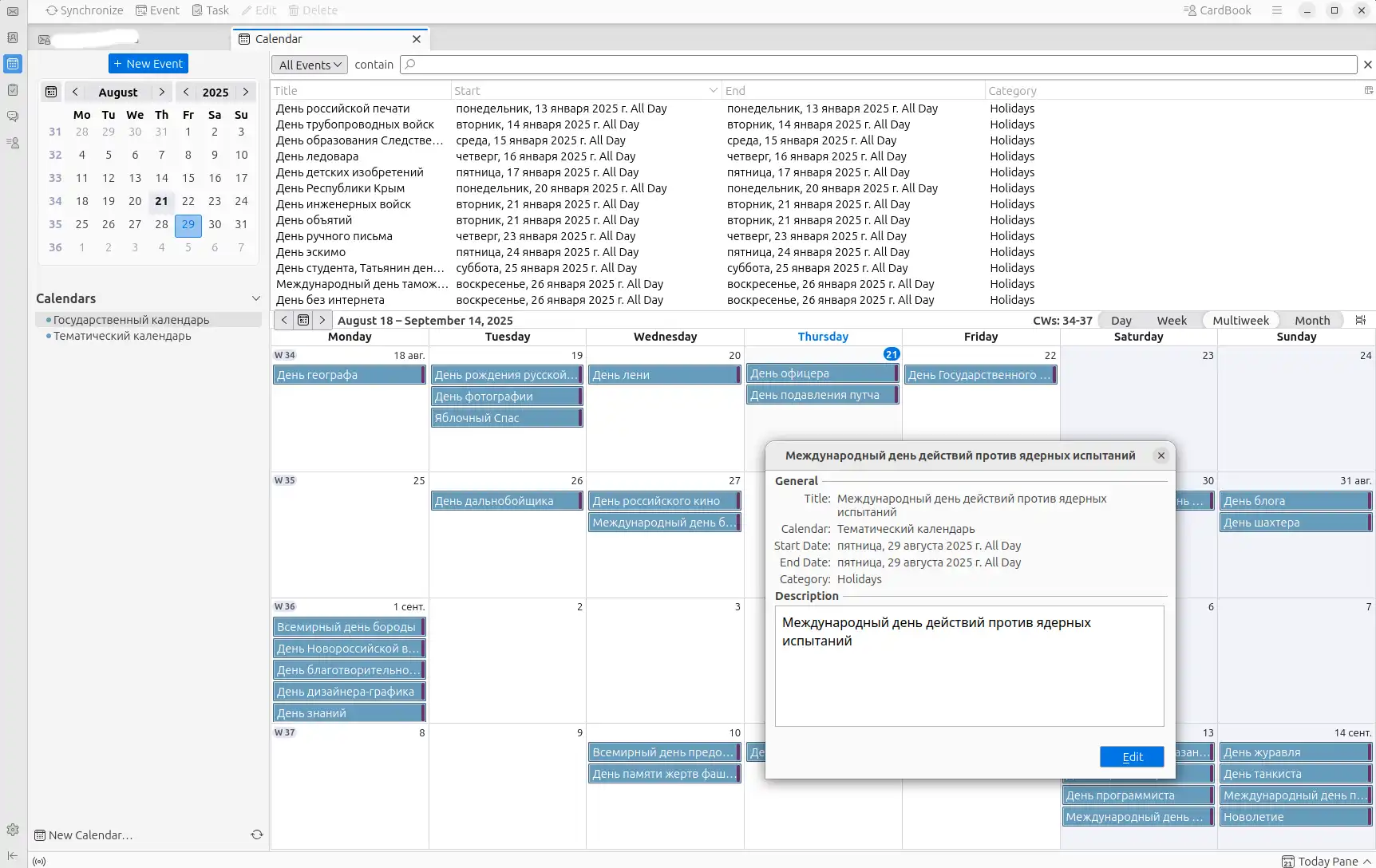Click the event search input field
1376x868 pixels.
[878, 65]
